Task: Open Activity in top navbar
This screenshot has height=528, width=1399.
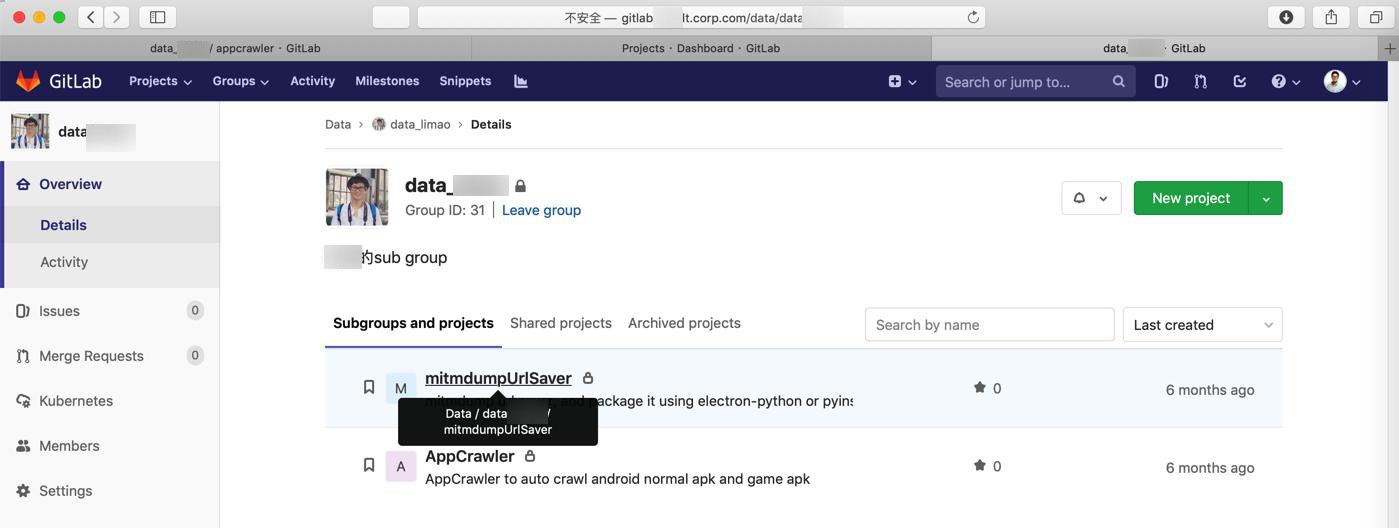Action: pyautogui.click(x=312, y=81)
